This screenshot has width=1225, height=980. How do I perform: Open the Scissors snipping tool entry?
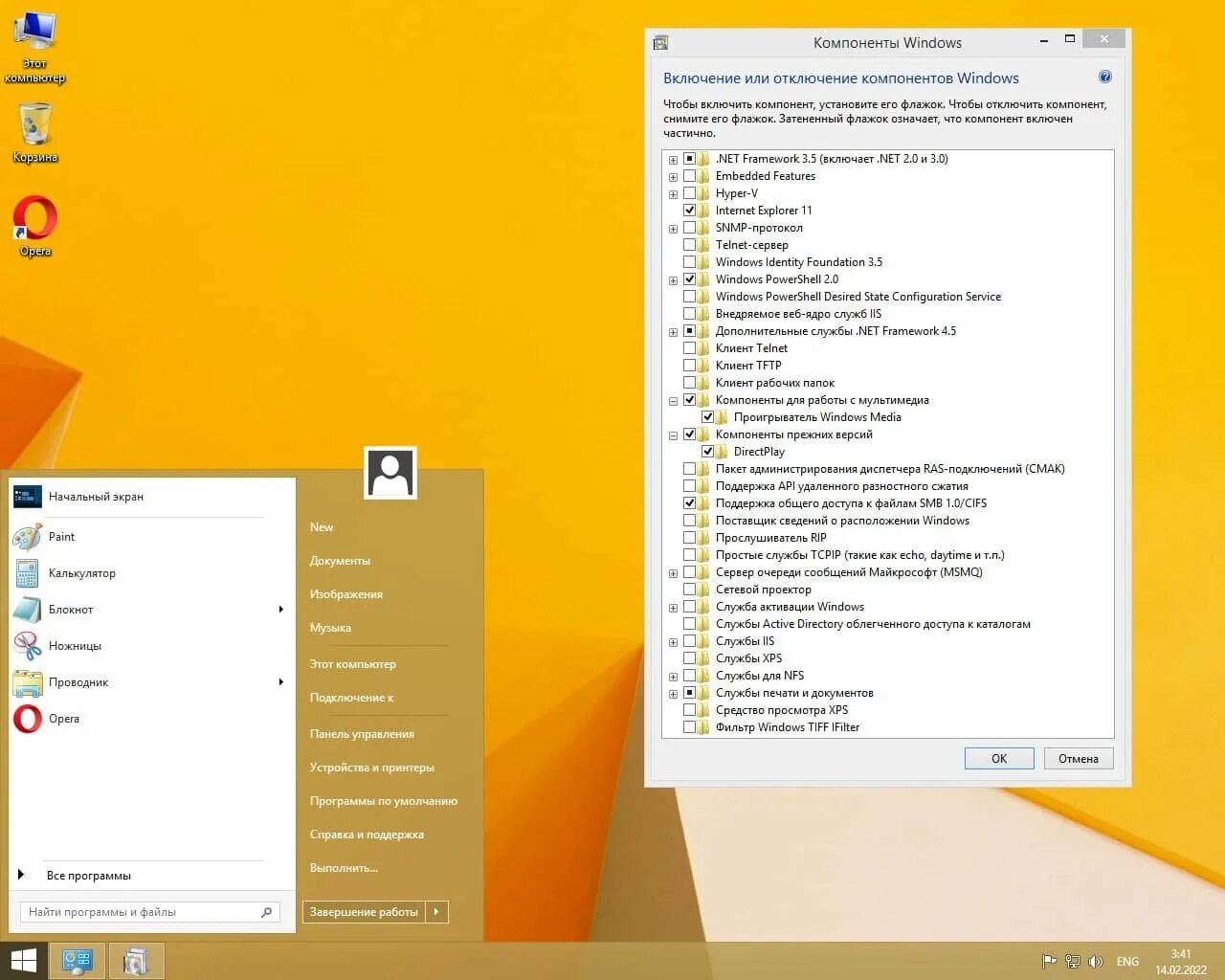click(75, 646)
